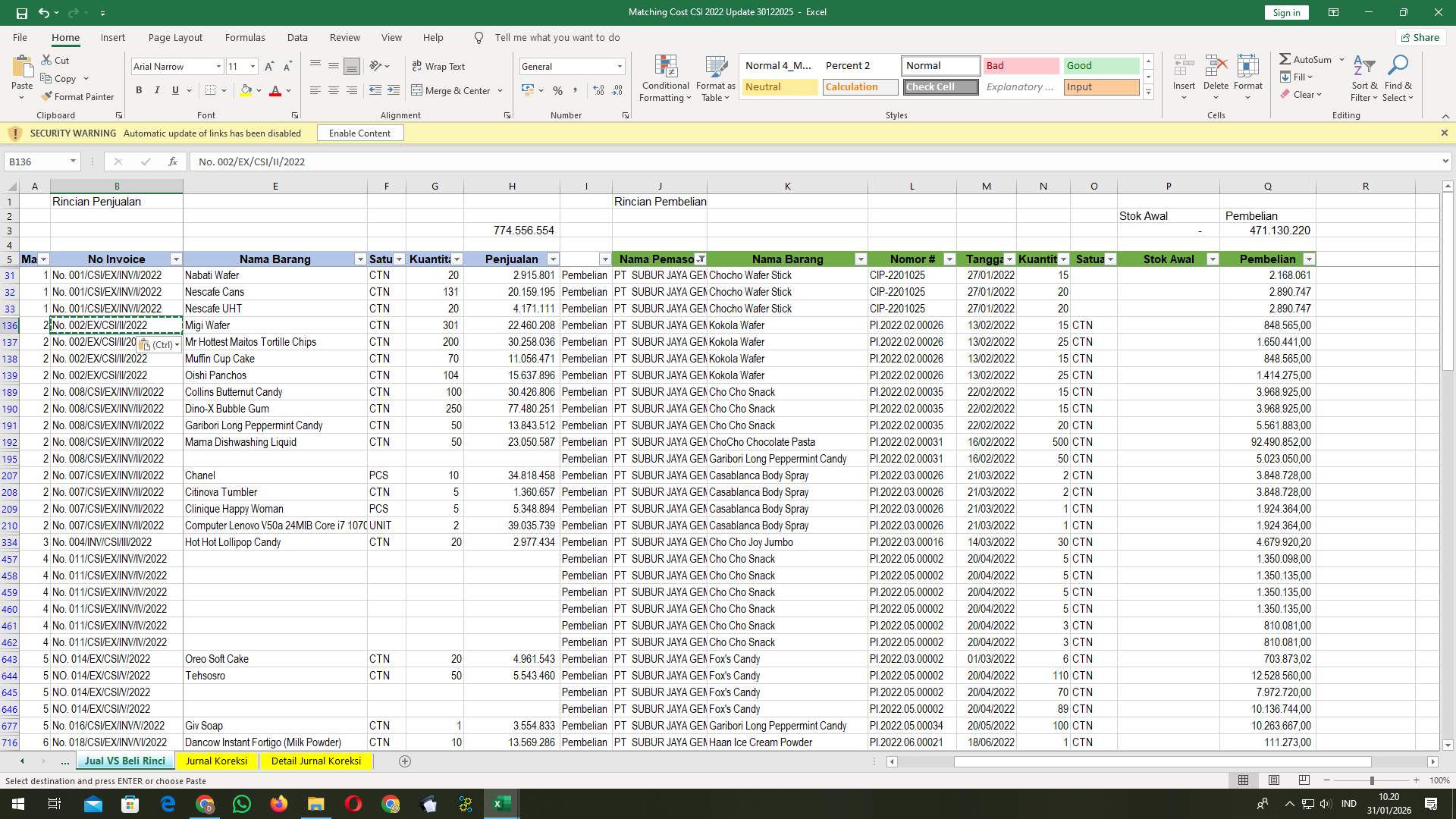The width and height of the screenshot is (1456, 819).
Task: Insert a Format as Table style
Action: point(715,78)
